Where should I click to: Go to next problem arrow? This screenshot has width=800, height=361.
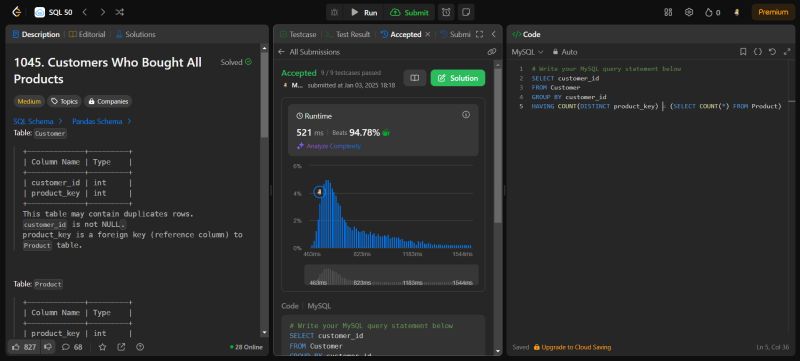tap(103, 12)
